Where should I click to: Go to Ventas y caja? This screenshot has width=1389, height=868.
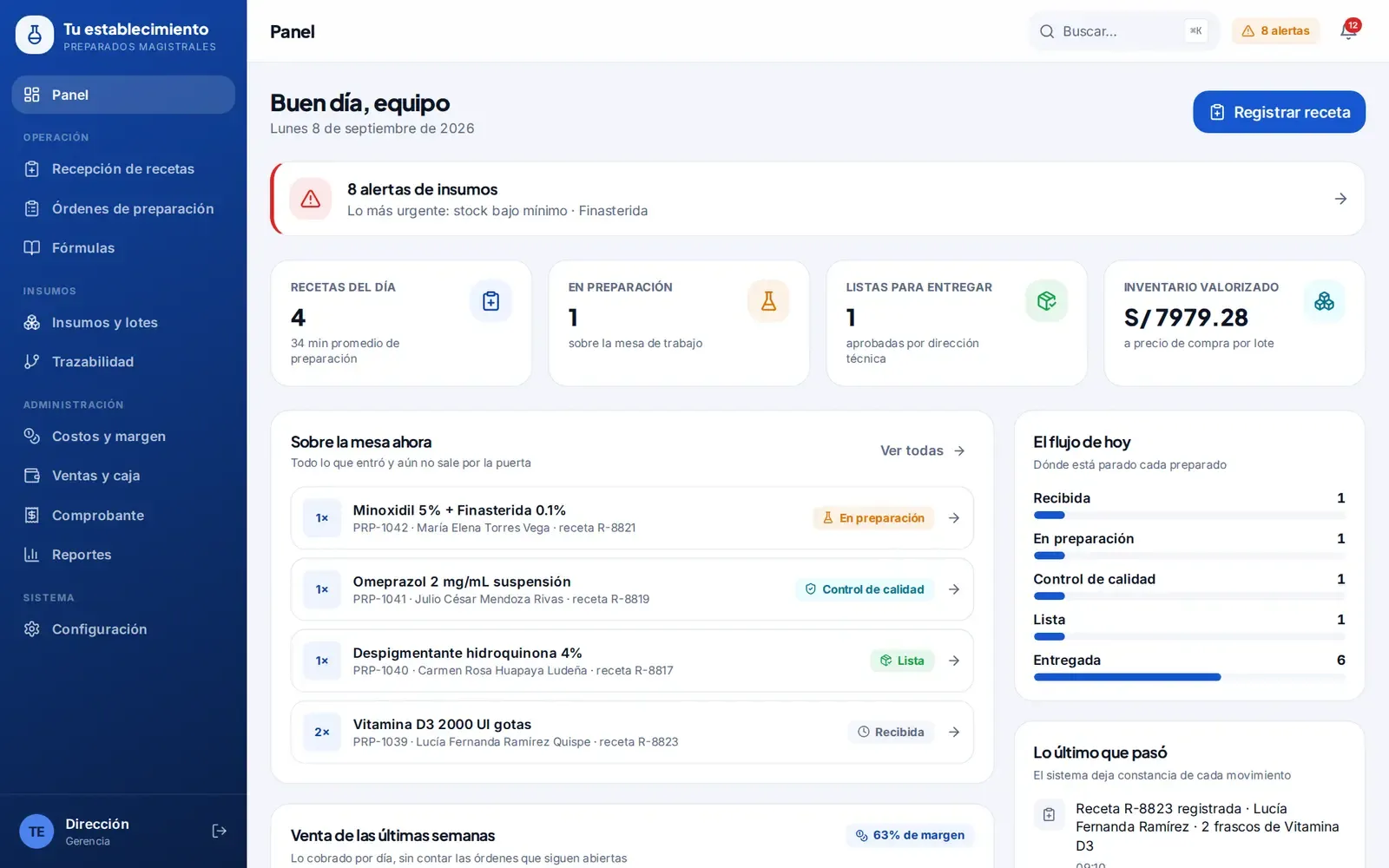(x=123, y=476)
